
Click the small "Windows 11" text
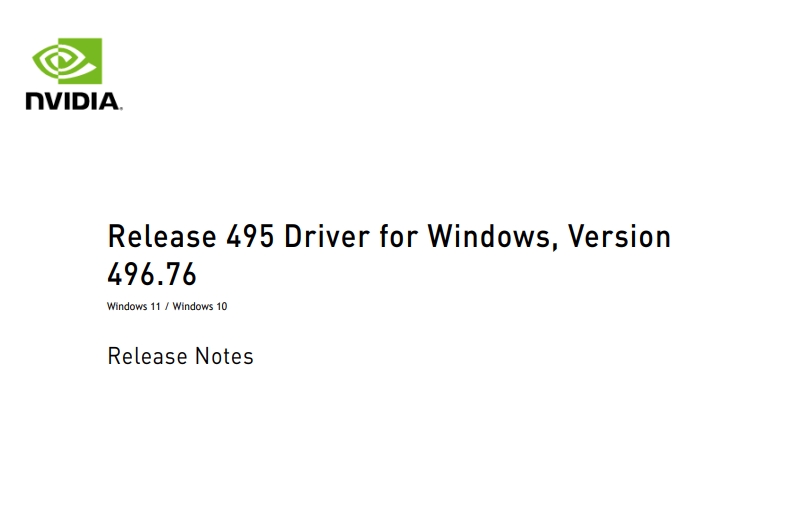click(134, 306)
